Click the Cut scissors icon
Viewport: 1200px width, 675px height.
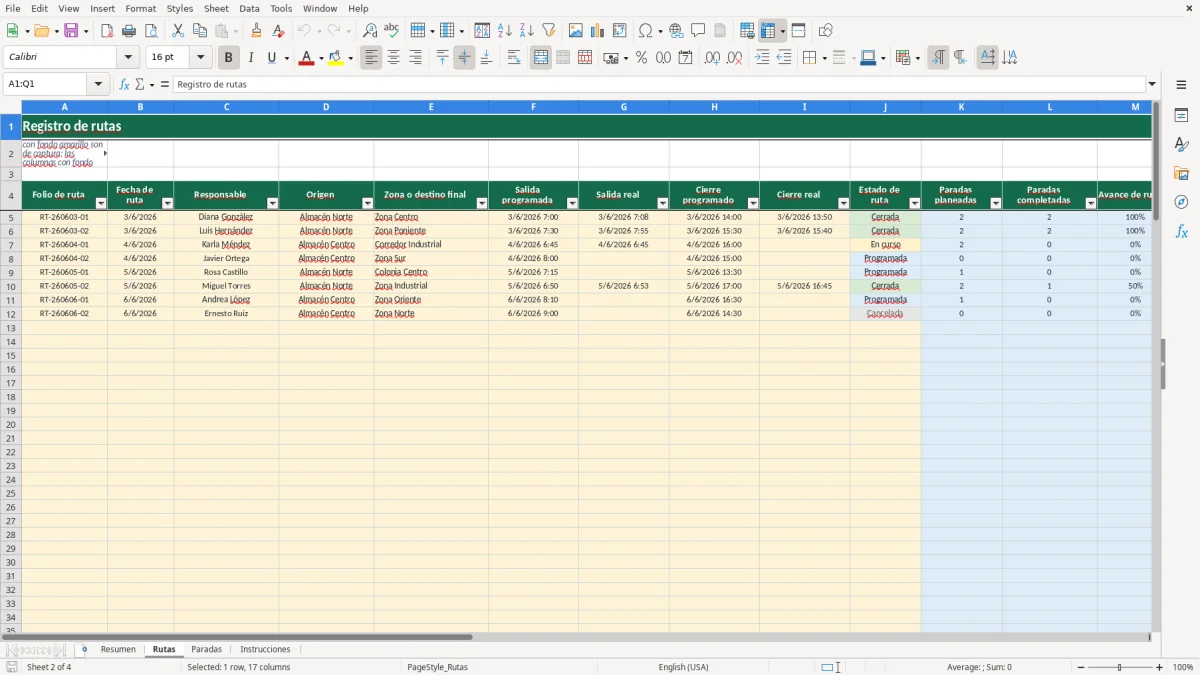click(178, 31)
